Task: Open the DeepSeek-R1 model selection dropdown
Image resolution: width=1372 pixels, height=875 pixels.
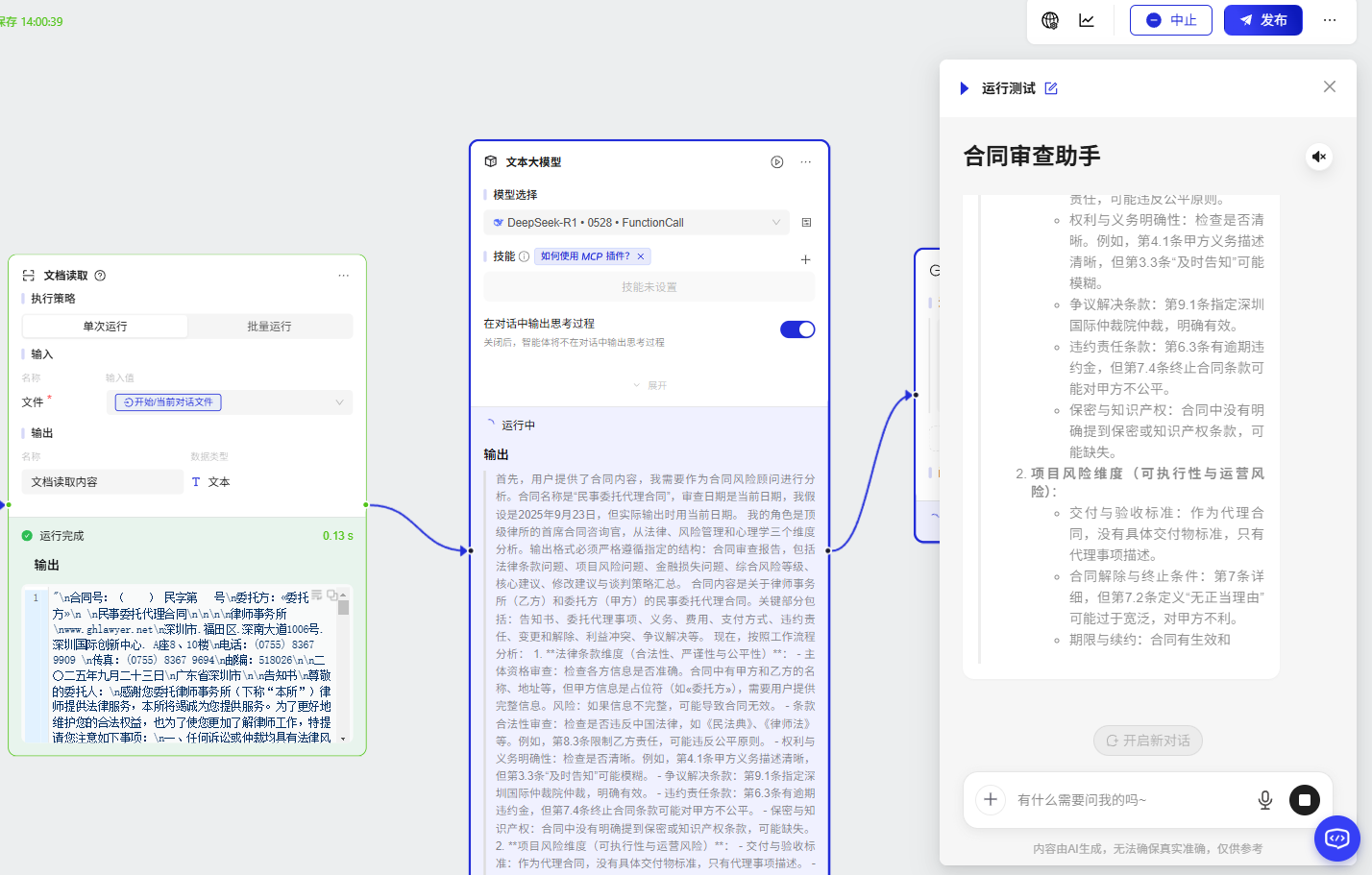Action: pyautogui.click(x=636, y=223)
